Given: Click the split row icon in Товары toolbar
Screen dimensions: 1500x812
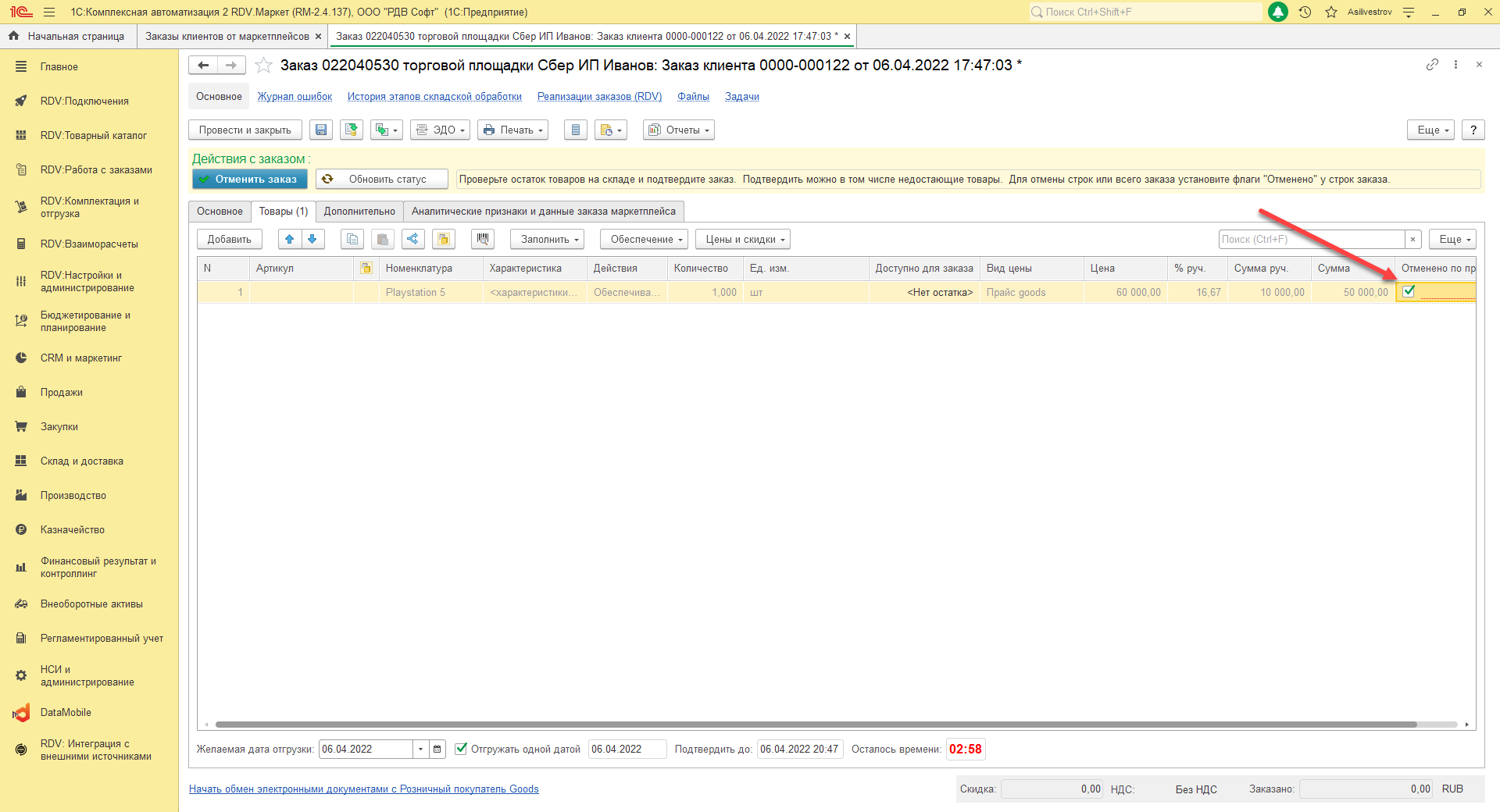Looking at the screenshot, I should click(413, 240).
